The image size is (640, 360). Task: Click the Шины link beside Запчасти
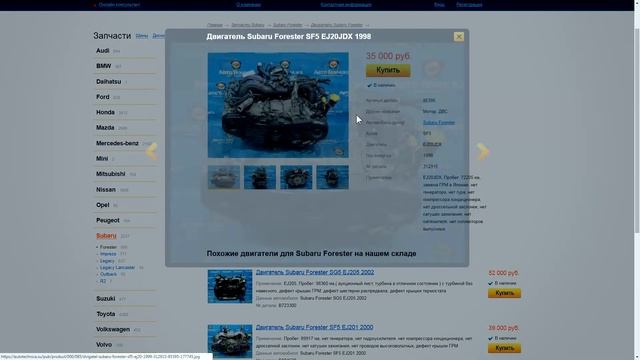(142, 36)
